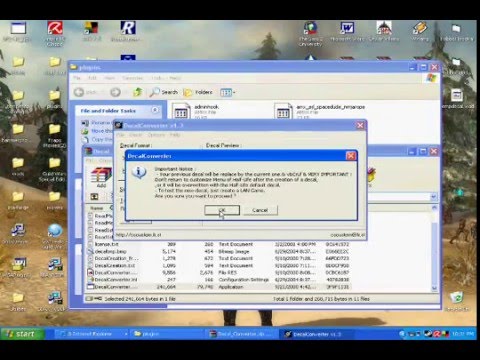Open the Decal menu in DecalConverter
The image size is (480, 360).
(136, 135)
